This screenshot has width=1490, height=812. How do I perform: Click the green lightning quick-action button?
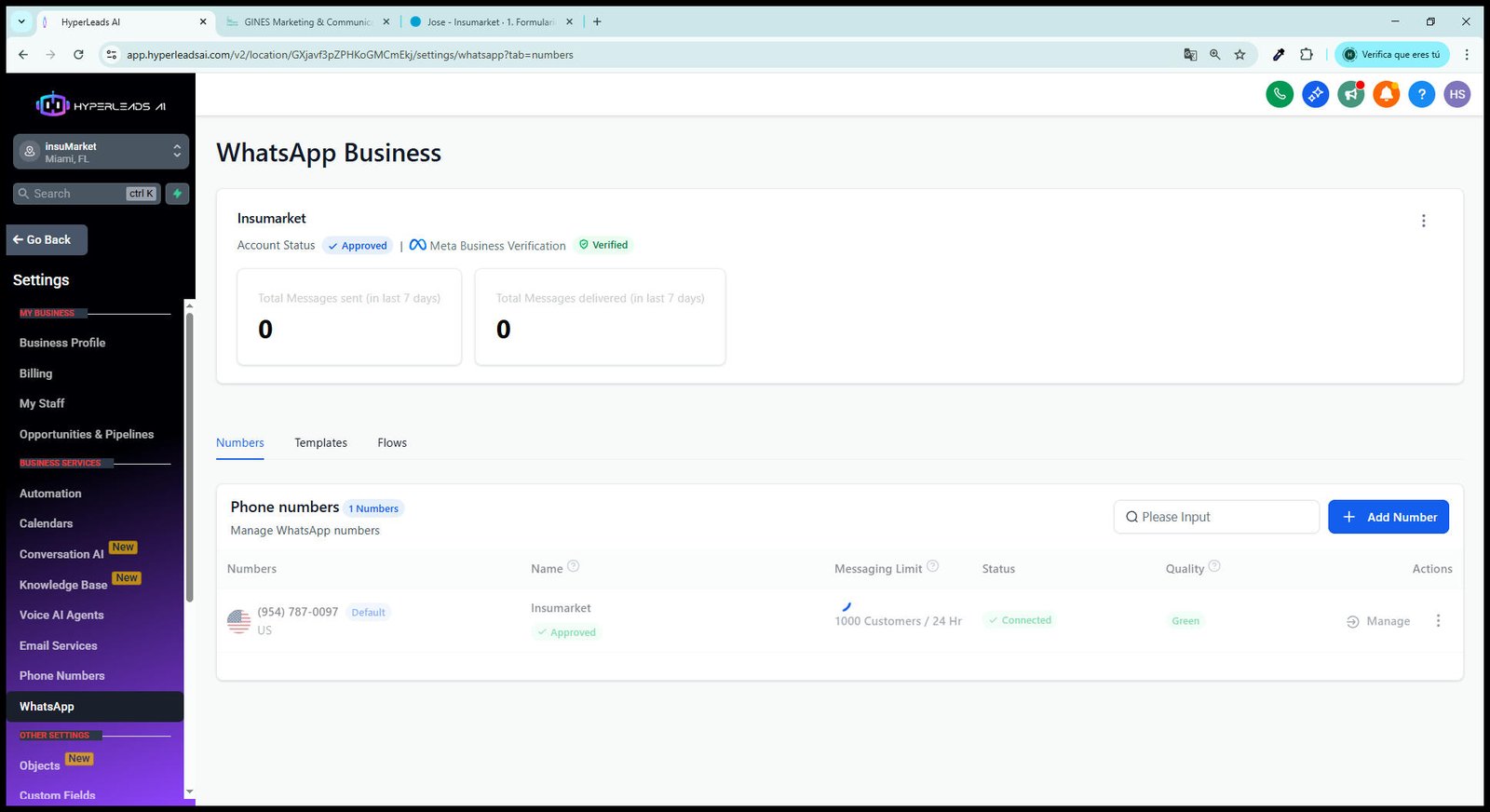tap(177, 194)
